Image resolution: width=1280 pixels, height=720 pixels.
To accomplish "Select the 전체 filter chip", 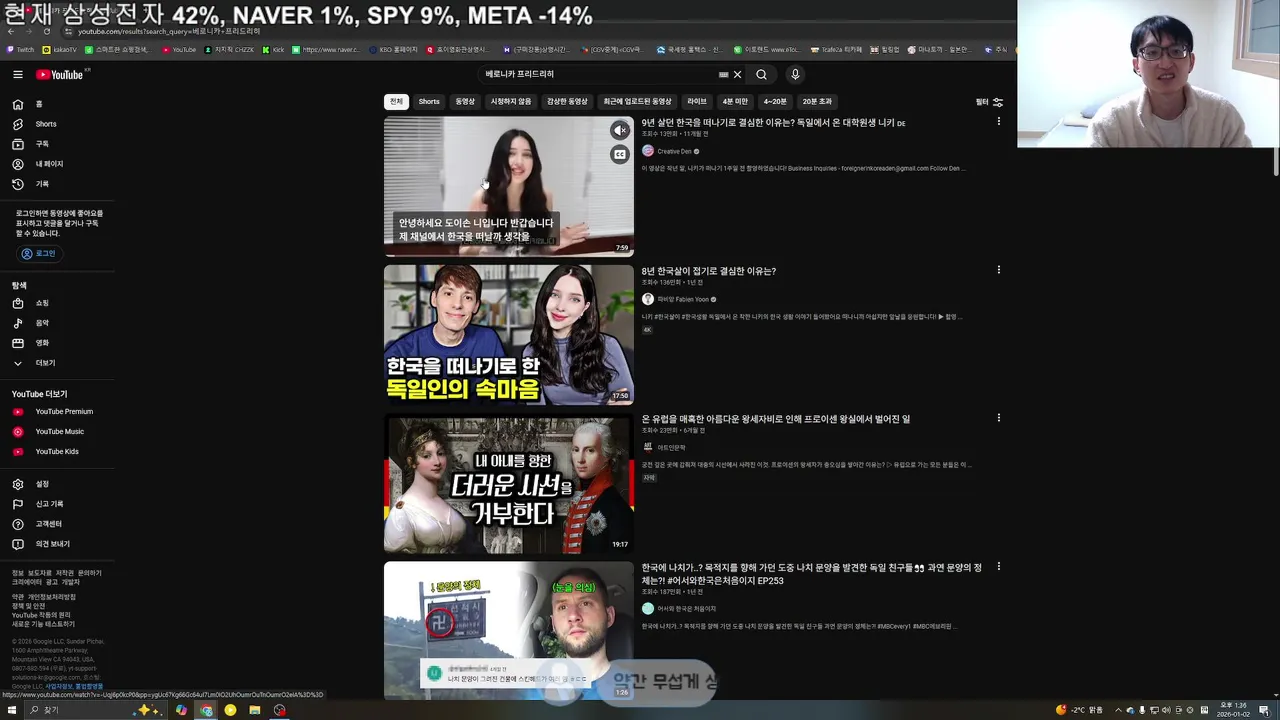I will (396, 101).
